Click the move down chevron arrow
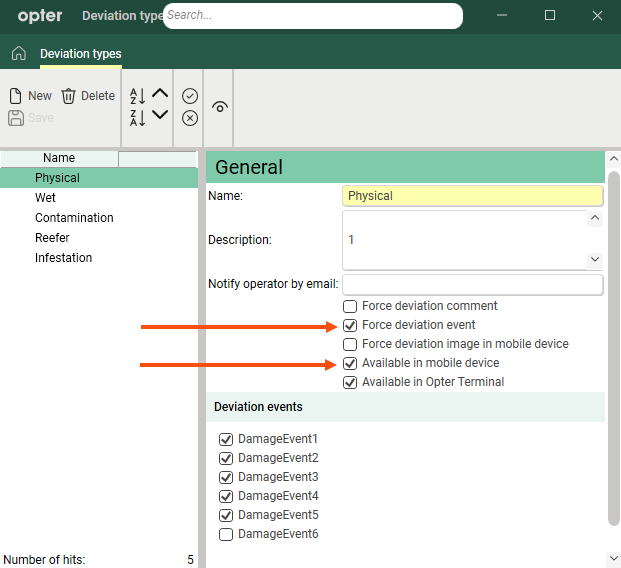The image size is (621, 568). click(x=160, y=116)
